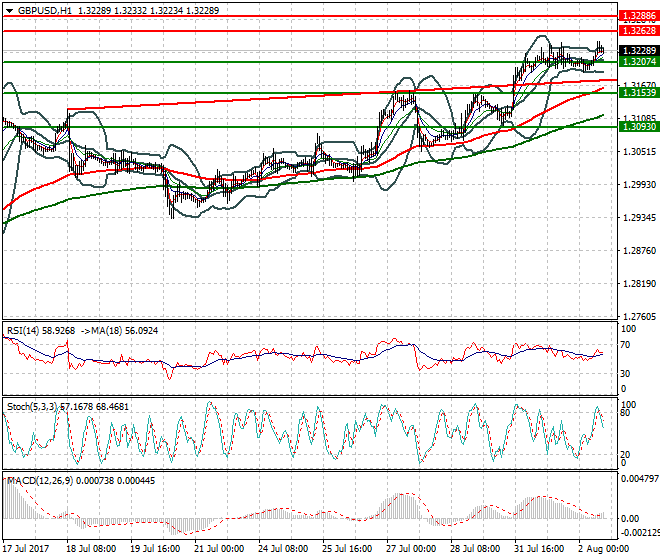Click the 24 Jul 08:00 time label
The height and width of the screenshot is (560, 660).
click(283, 549)
